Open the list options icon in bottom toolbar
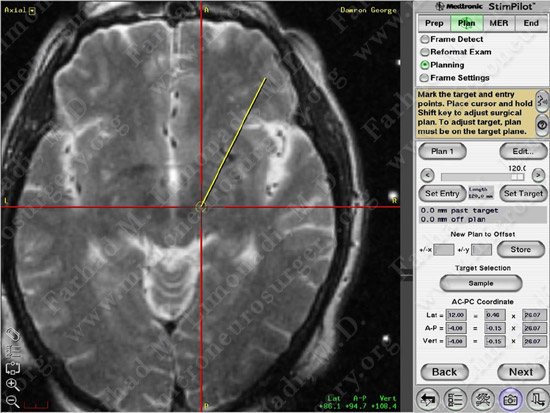 [x=455, y=399]
